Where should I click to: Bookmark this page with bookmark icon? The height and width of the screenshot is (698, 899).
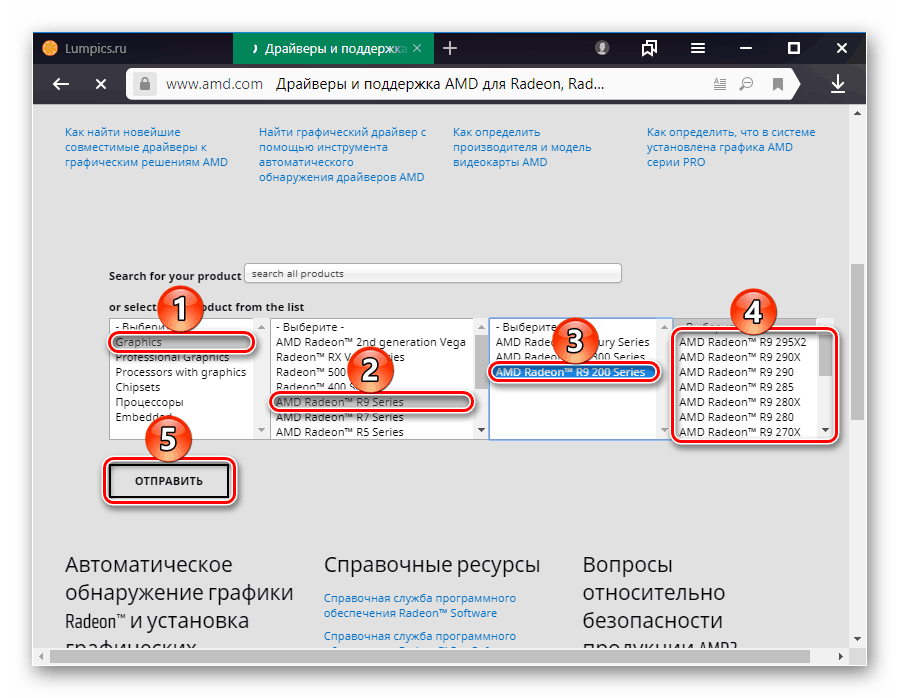coord(778,85)
